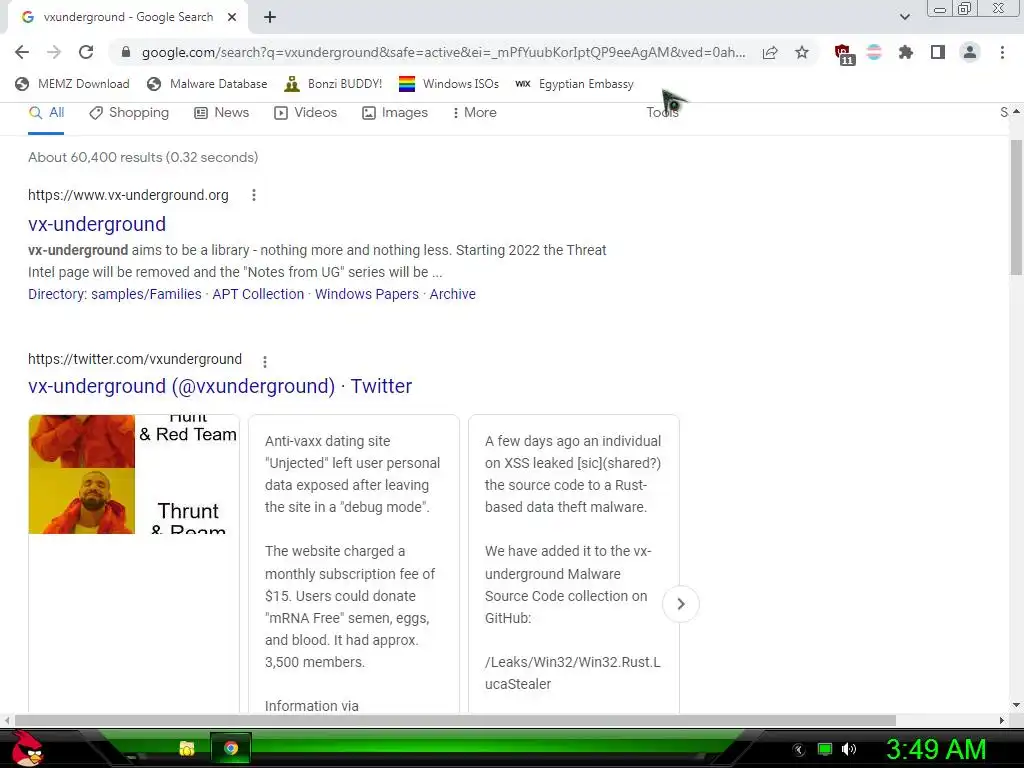Open the Angry Birds start button

[x=26, y=748]
